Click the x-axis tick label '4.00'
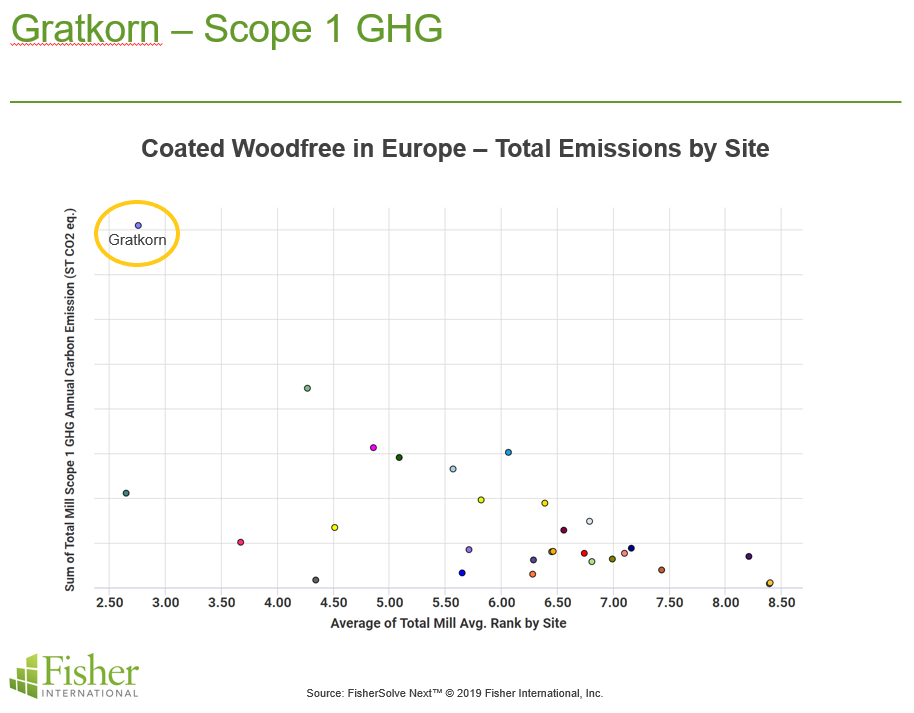The width and height of the screenshot is (914, 713). click(x=277, y=603)
